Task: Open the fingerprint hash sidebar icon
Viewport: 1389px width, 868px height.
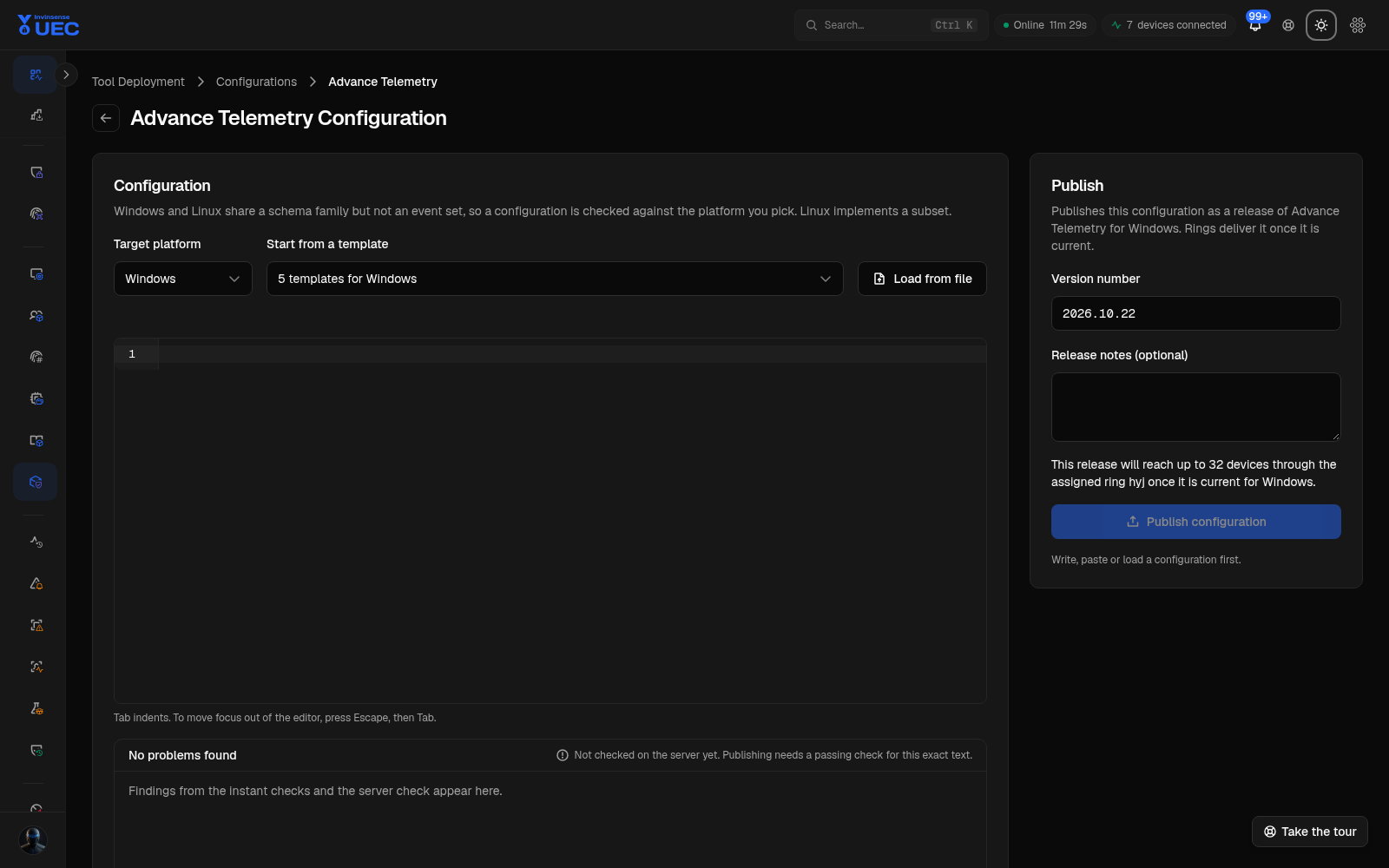Action: [36, 357]
